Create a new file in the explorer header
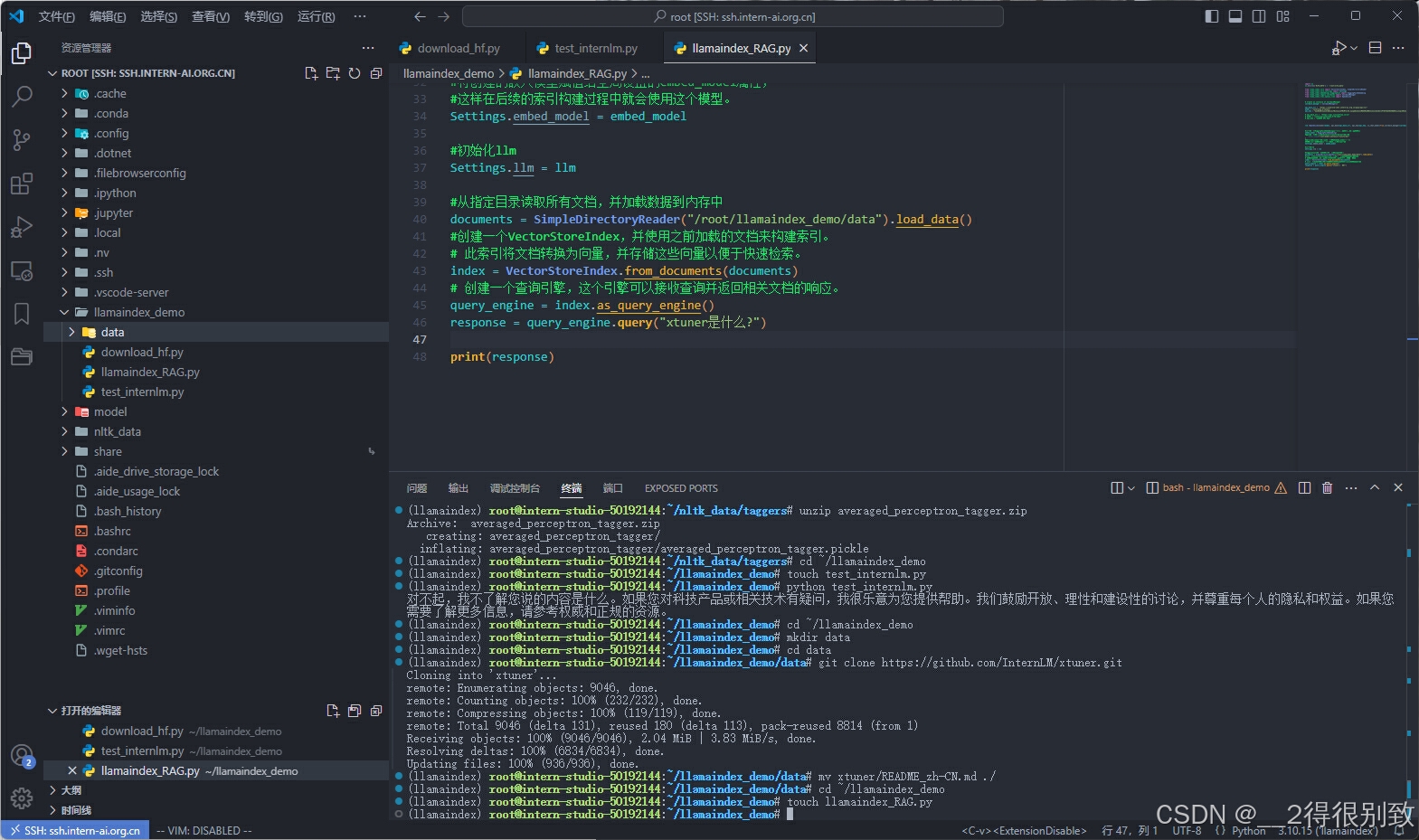Screen dimensions: 1419x840 311,73
